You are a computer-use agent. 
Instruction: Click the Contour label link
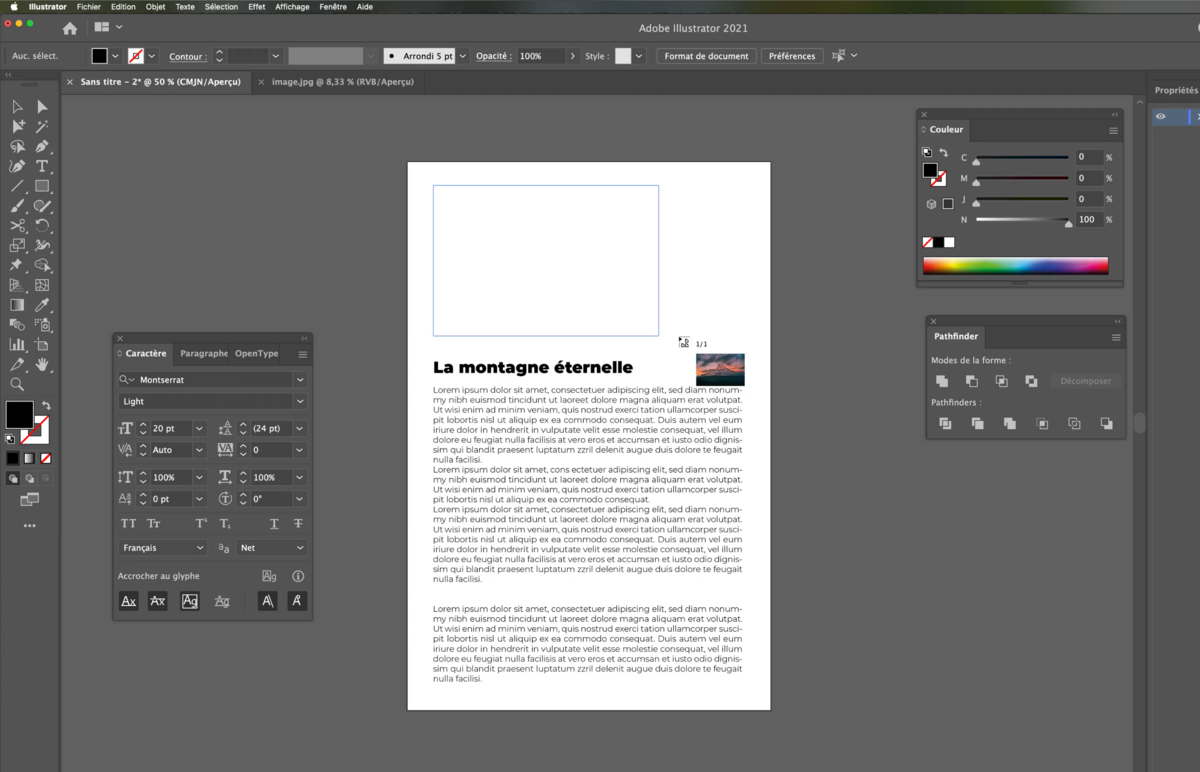click(x=187, y=57)
